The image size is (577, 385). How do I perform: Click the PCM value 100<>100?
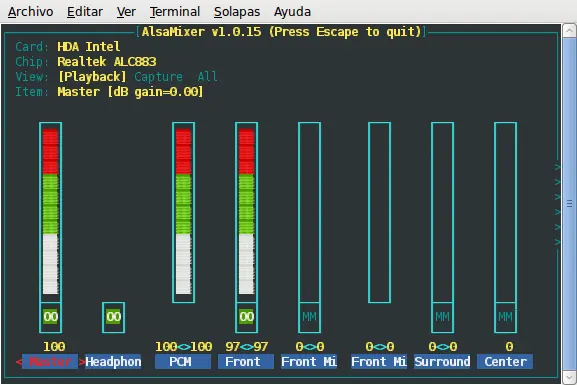183,346
